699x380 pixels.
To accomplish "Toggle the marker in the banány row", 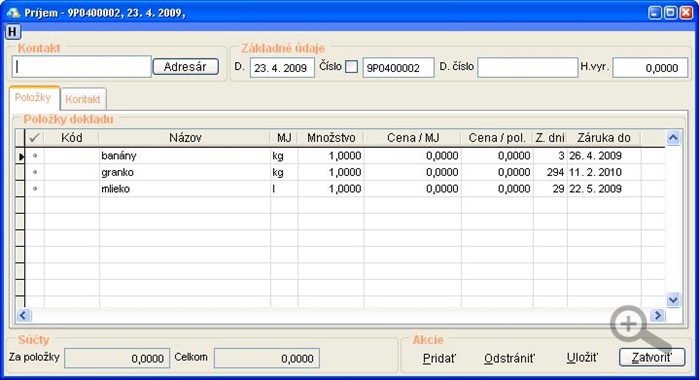I will pos(35,156).
